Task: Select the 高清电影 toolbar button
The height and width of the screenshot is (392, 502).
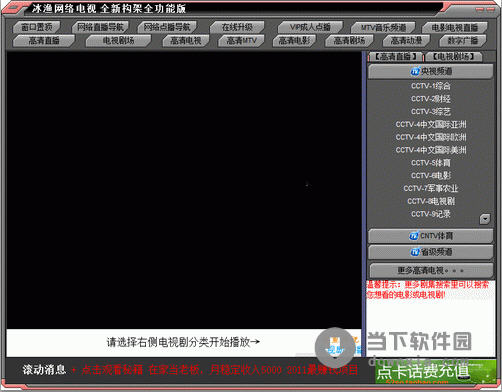Action: (294, 41)
